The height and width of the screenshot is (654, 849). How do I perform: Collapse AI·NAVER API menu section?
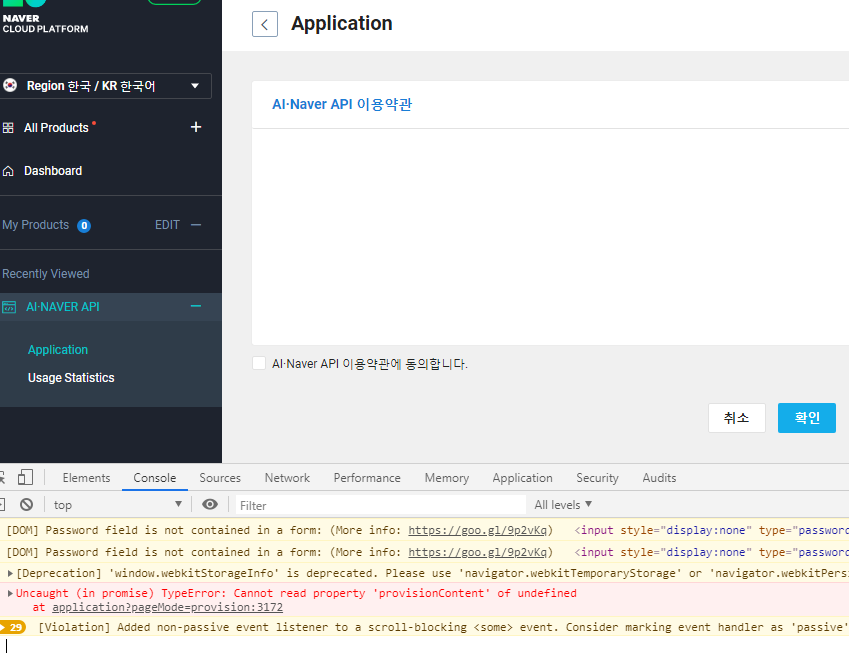[196, 306]
